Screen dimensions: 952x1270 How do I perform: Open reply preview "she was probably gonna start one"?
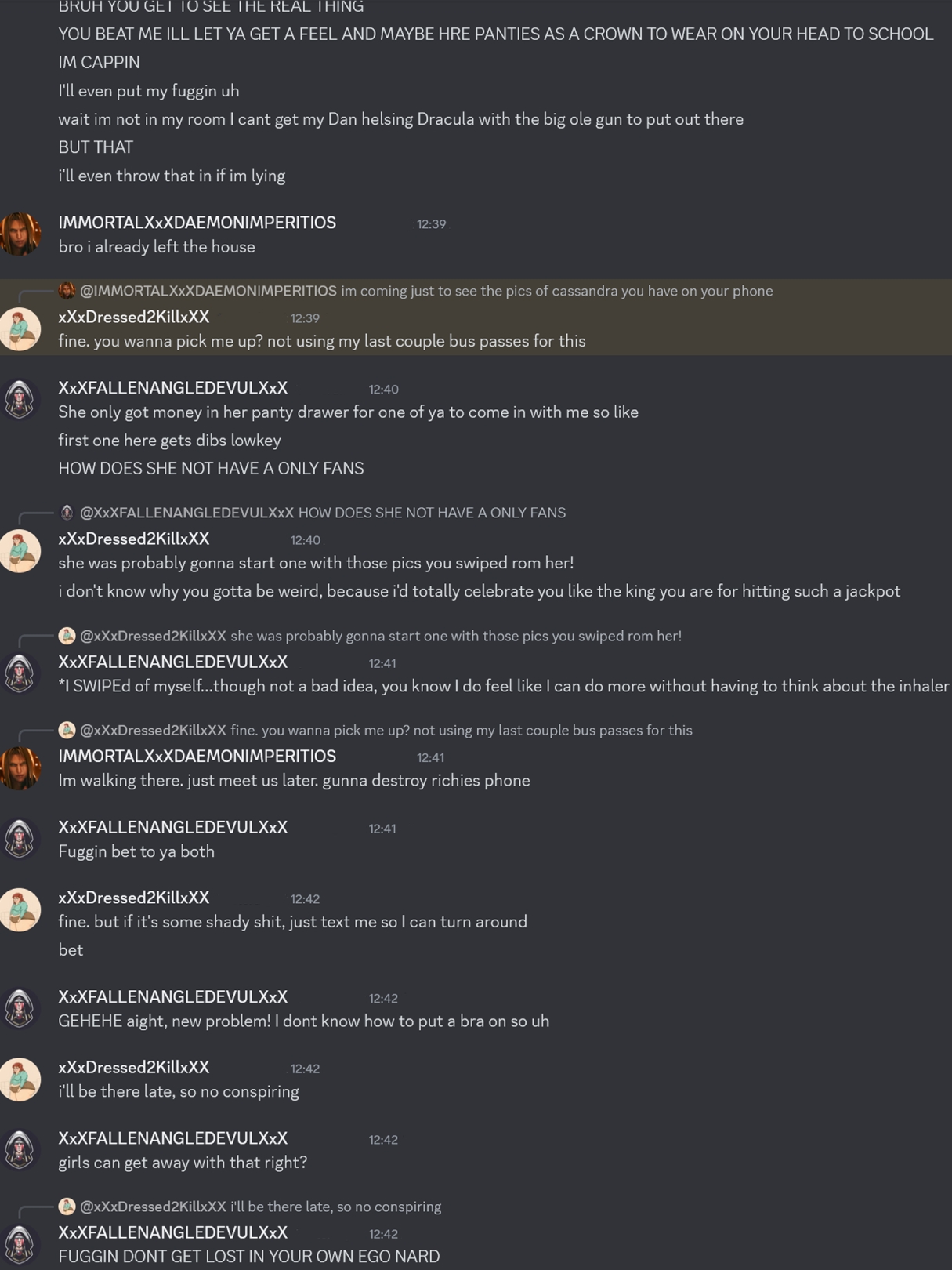coord(455,636)
